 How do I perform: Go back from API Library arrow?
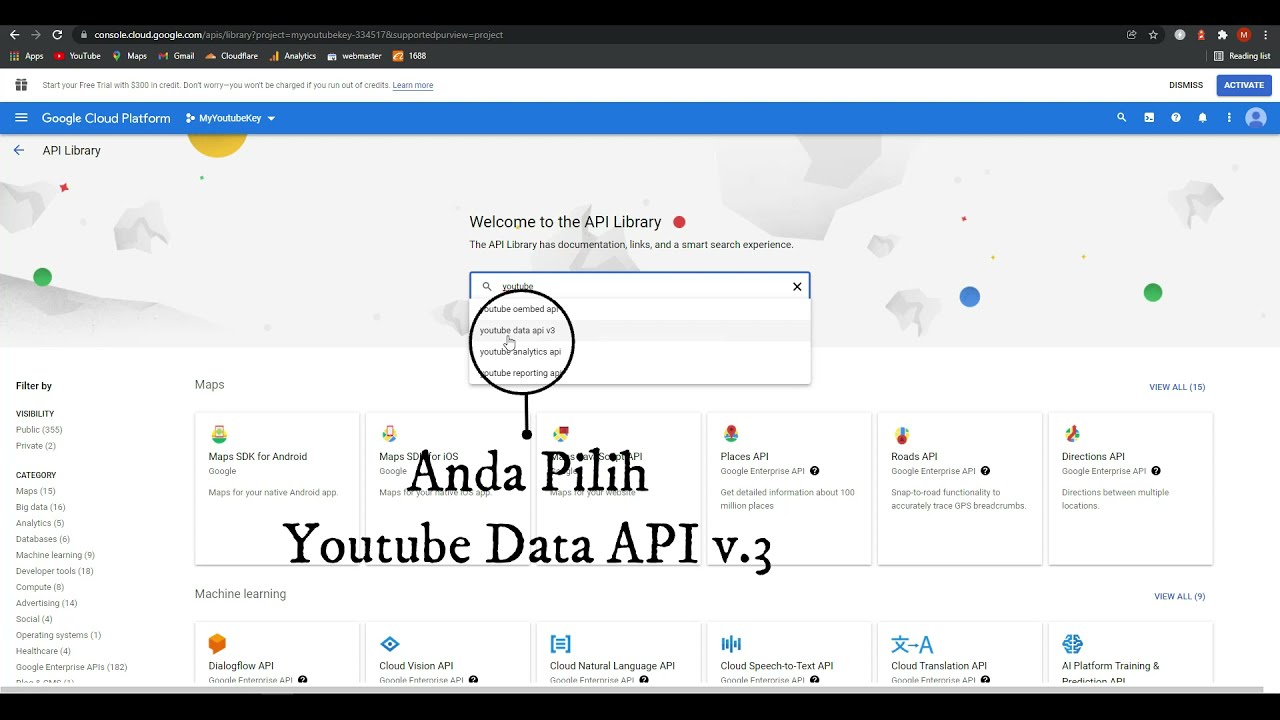19,150
